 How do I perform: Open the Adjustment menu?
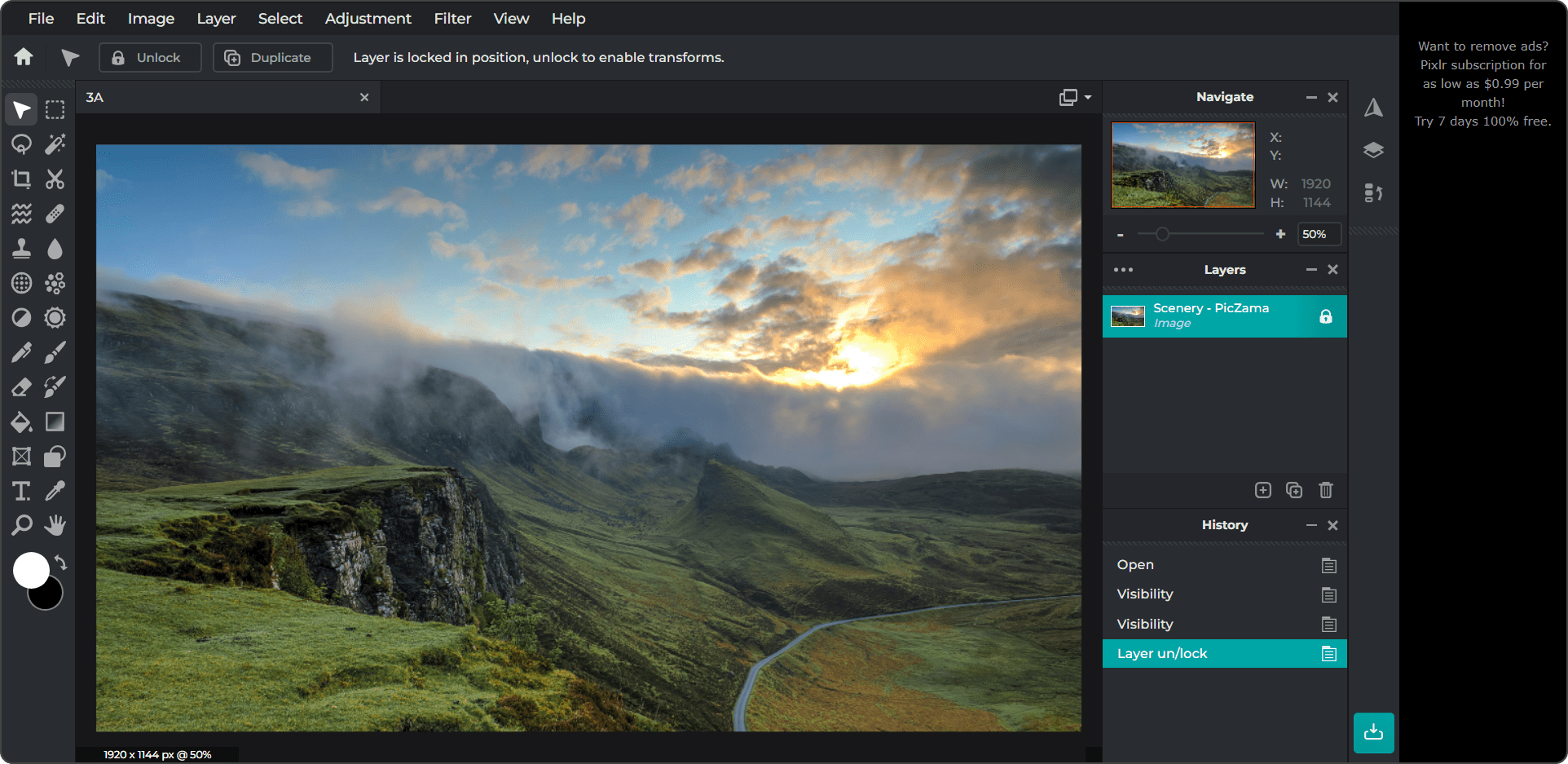(368, 18)
